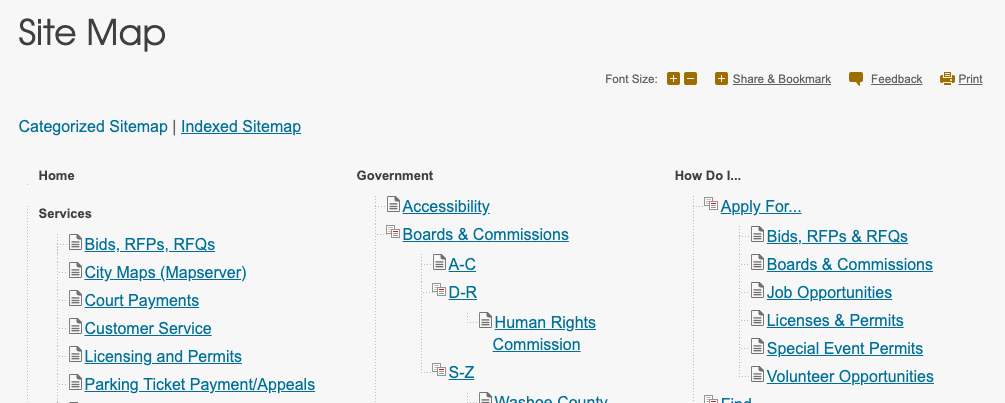Click page icon beside Job Opportunities
Screen dimensions: 1005x403
pos(757,291)
